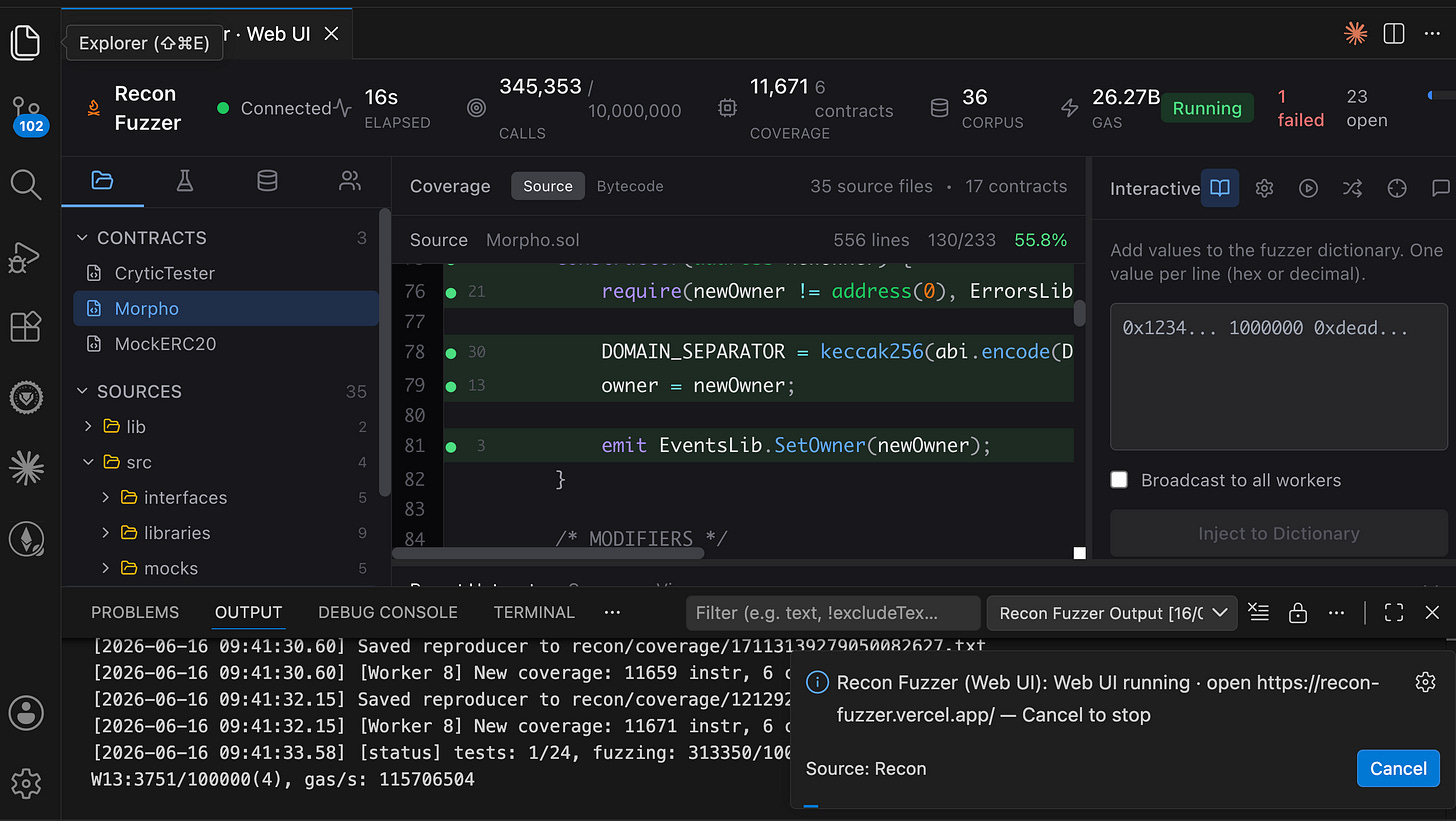The height and width of the screenshot is (821, 1456).
Task: Click the 1 failed counter
Action: coord(1300,108)
